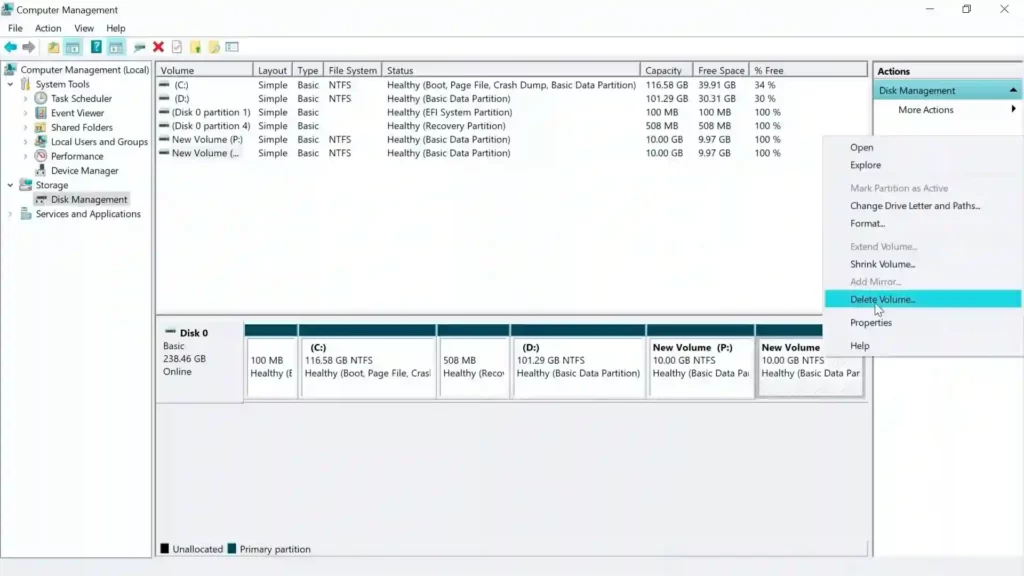The image size is (1024, 576).
Task: Click the Shared Folders icon in tree
Action: point(40,127)
